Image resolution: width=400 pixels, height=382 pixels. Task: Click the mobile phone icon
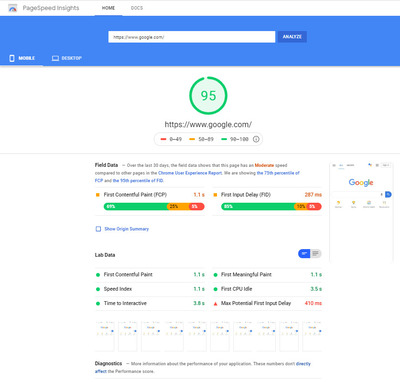pos(12,58)
